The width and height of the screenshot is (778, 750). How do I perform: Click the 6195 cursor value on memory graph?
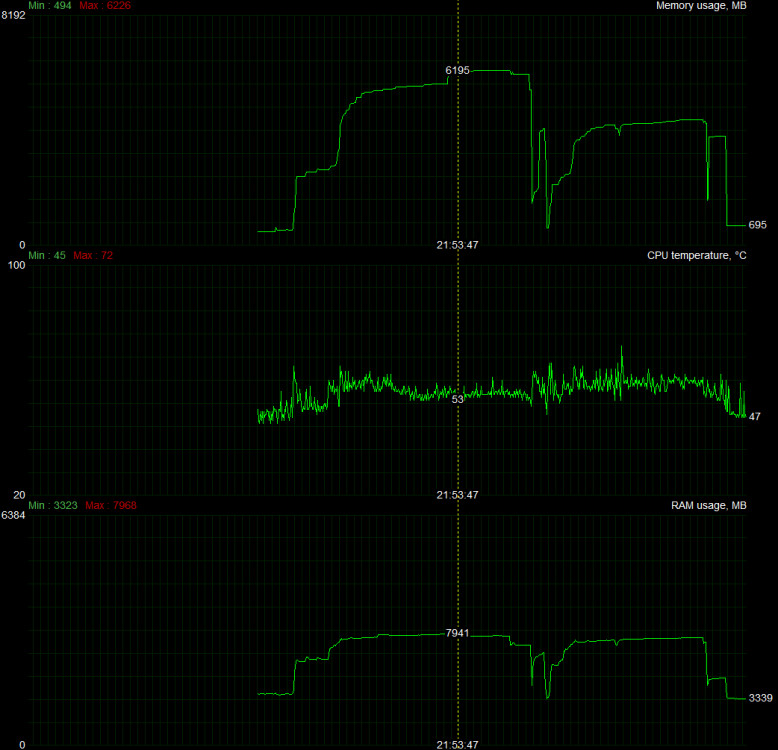pos(457,70)
